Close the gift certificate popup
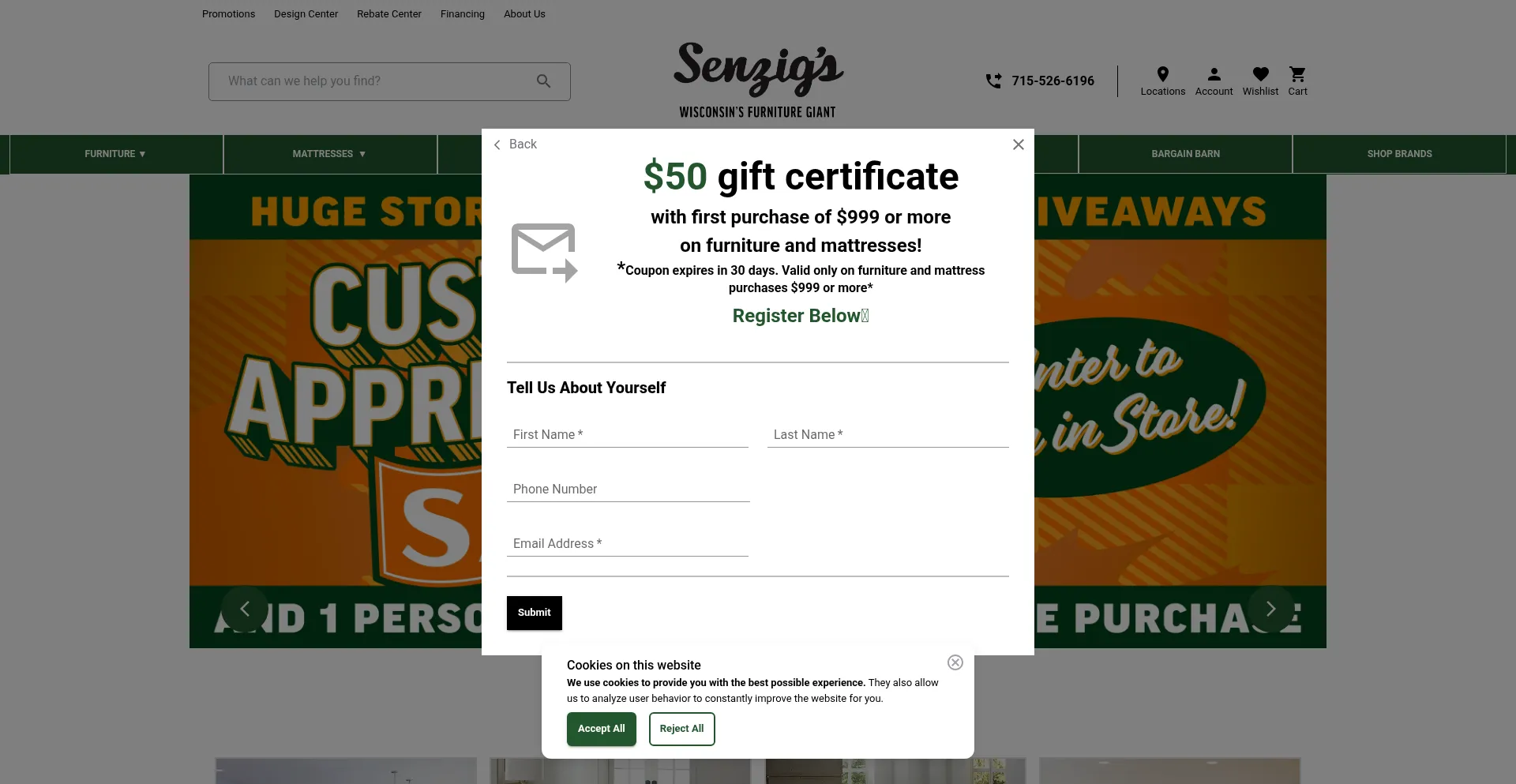1516x784 pixels. 1019,144
